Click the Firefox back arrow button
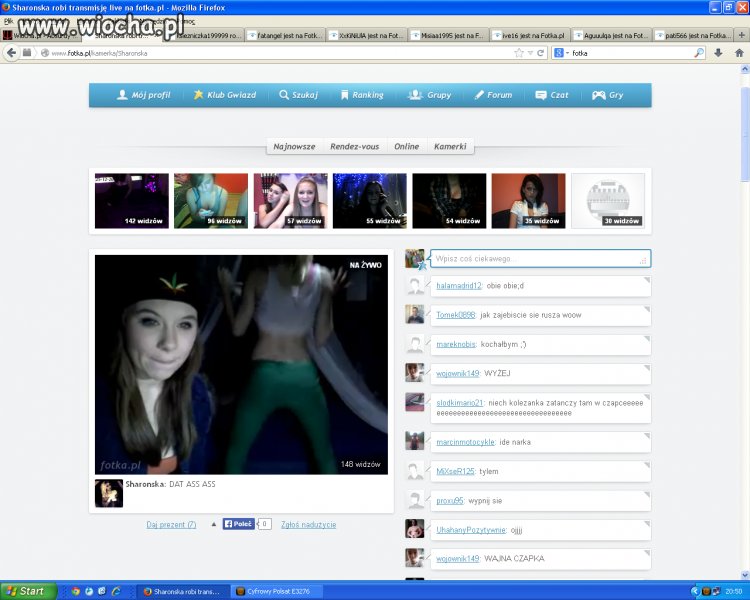Screen dimensions: 750x600 11,53
